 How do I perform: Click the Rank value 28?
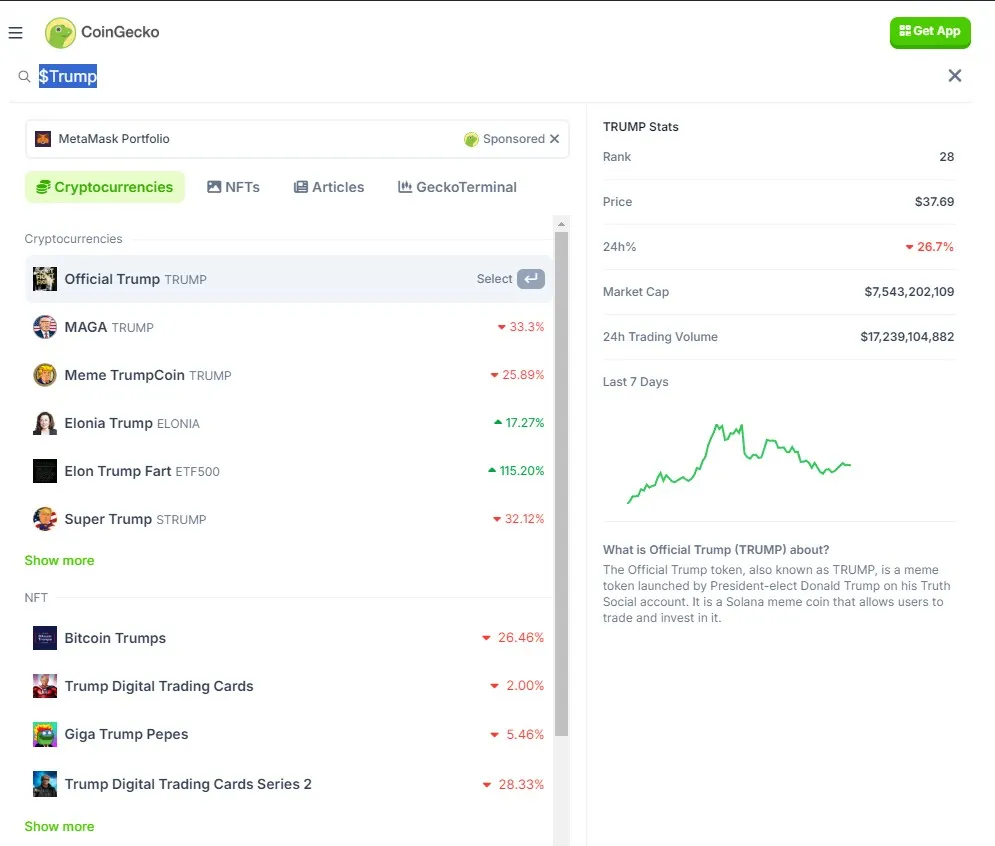click(x=946, y=157)
